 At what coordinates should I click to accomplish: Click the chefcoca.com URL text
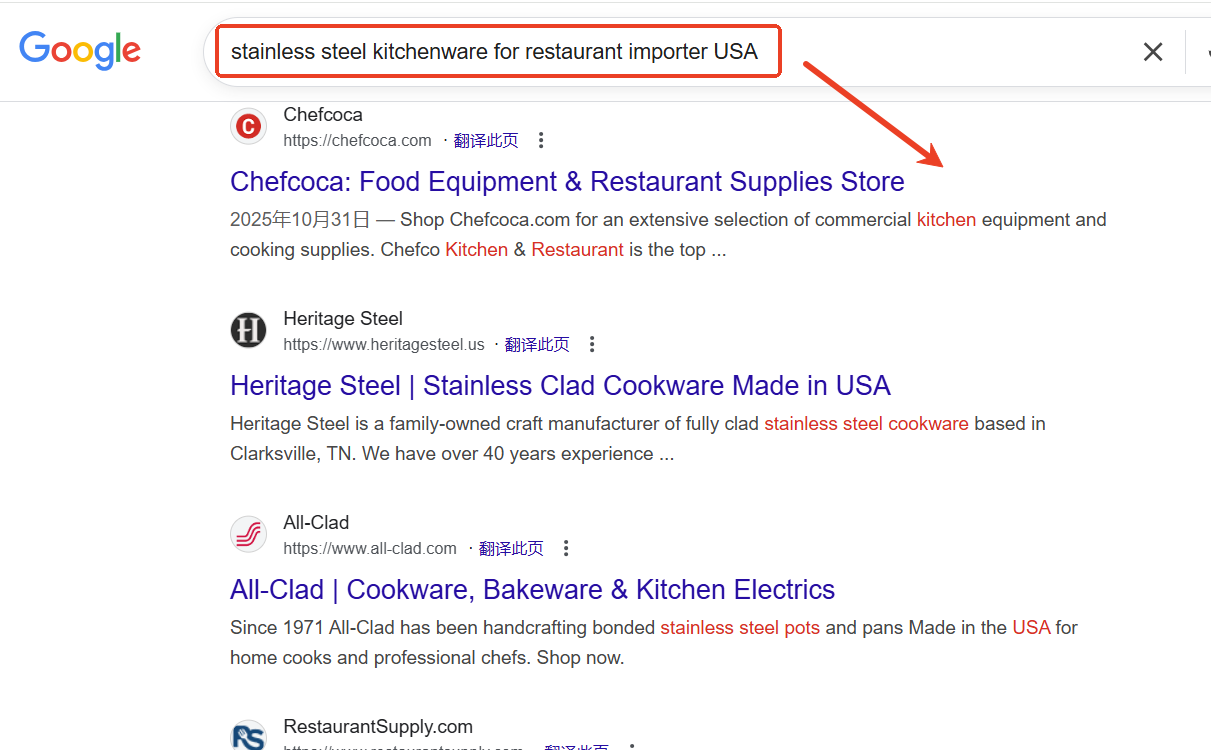tap(357, 141)
